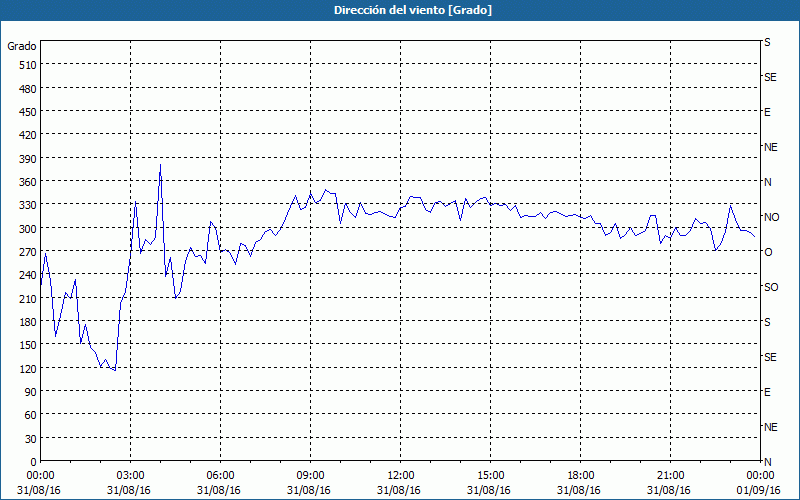The width and height of the screenshot is (800, 500).
Task: Click the 300 value on the left axis
Action: click(x=28, y=229)
